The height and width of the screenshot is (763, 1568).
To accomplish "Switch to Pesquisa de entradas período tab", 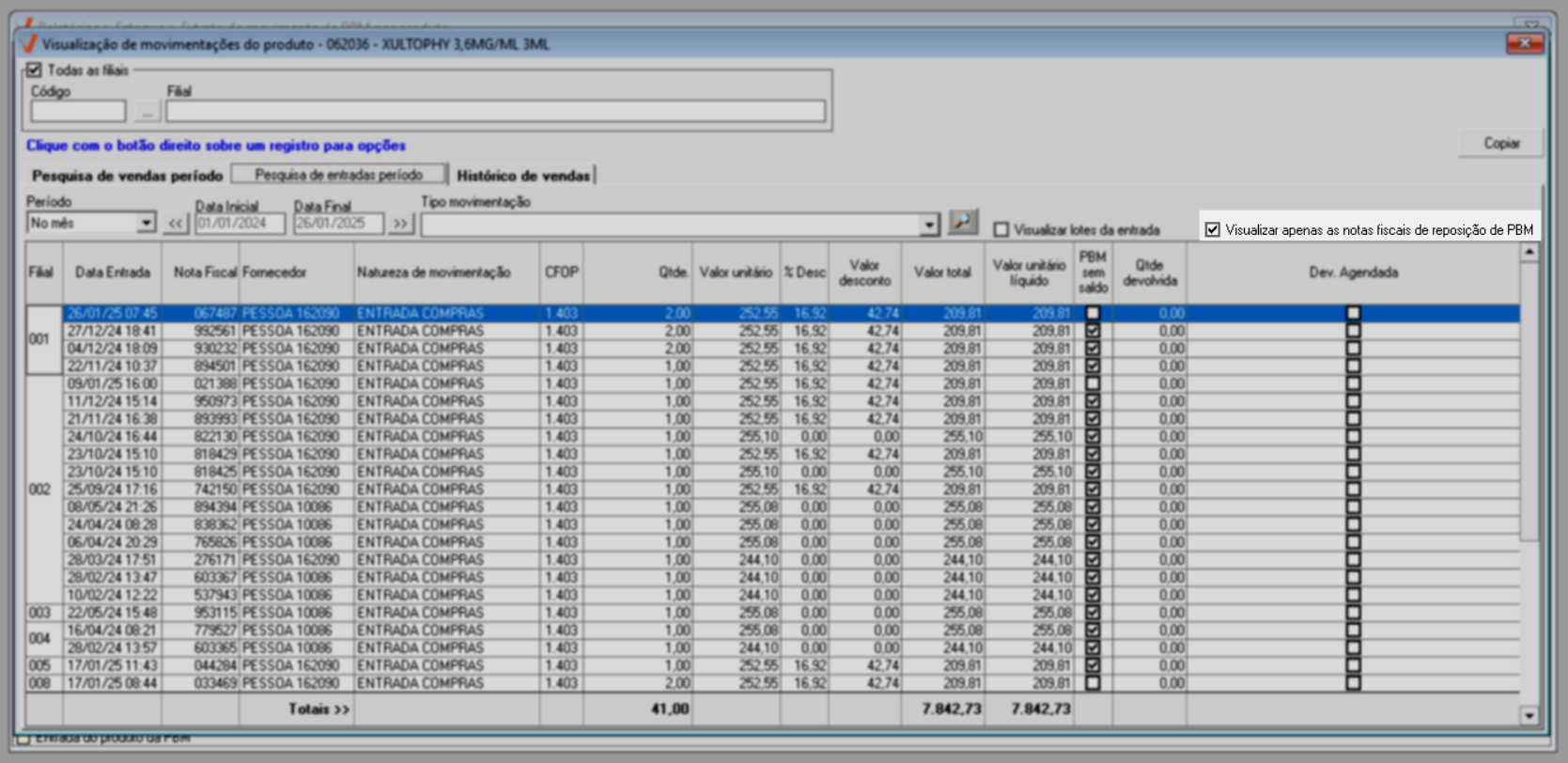I will point(338,175).
